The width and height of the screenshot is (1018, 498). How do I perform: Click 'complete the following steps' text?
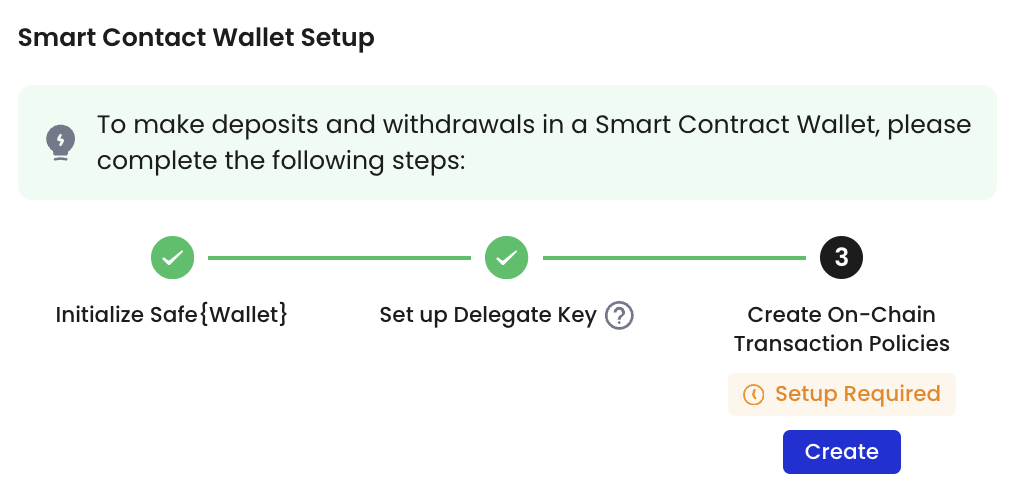281,160
